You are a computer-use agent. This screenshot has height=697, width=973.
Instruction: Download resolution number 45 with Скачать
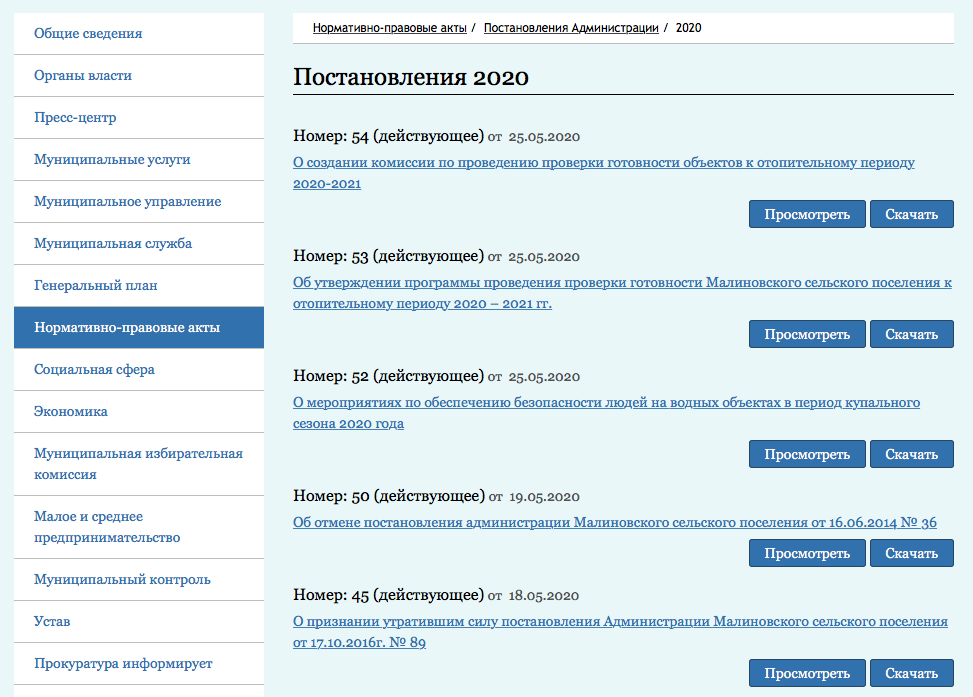tap(912, 673)
